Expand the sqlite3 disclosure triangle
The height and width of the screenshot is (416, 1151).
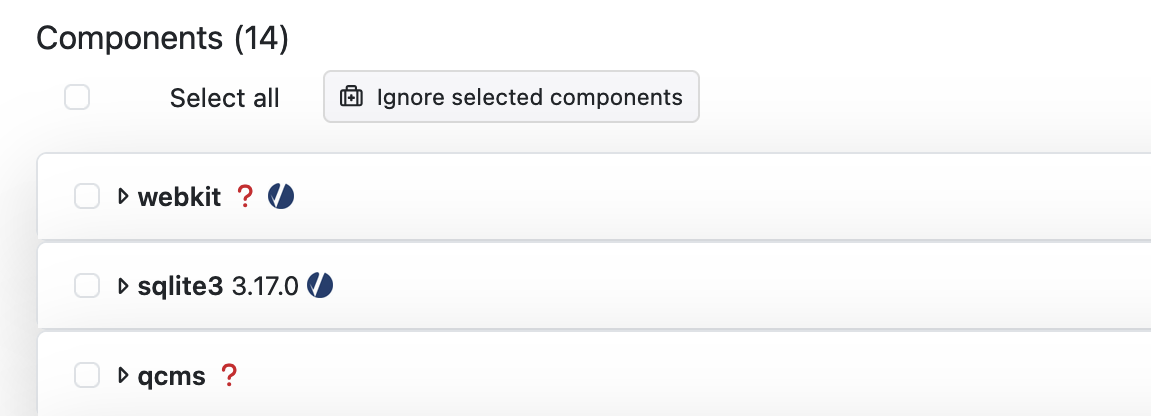[x=124, y=287]
